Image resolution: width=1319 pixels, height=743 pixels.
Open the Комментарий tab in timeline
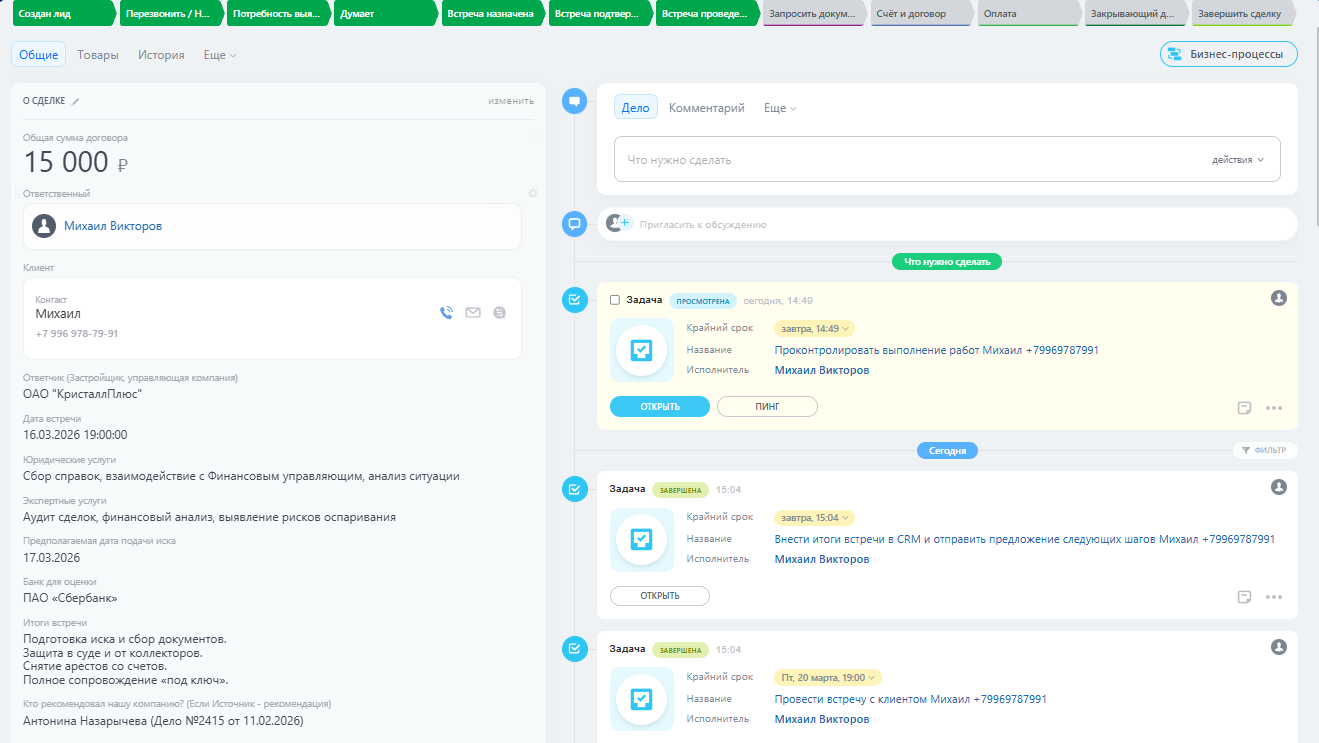[706, 108]
